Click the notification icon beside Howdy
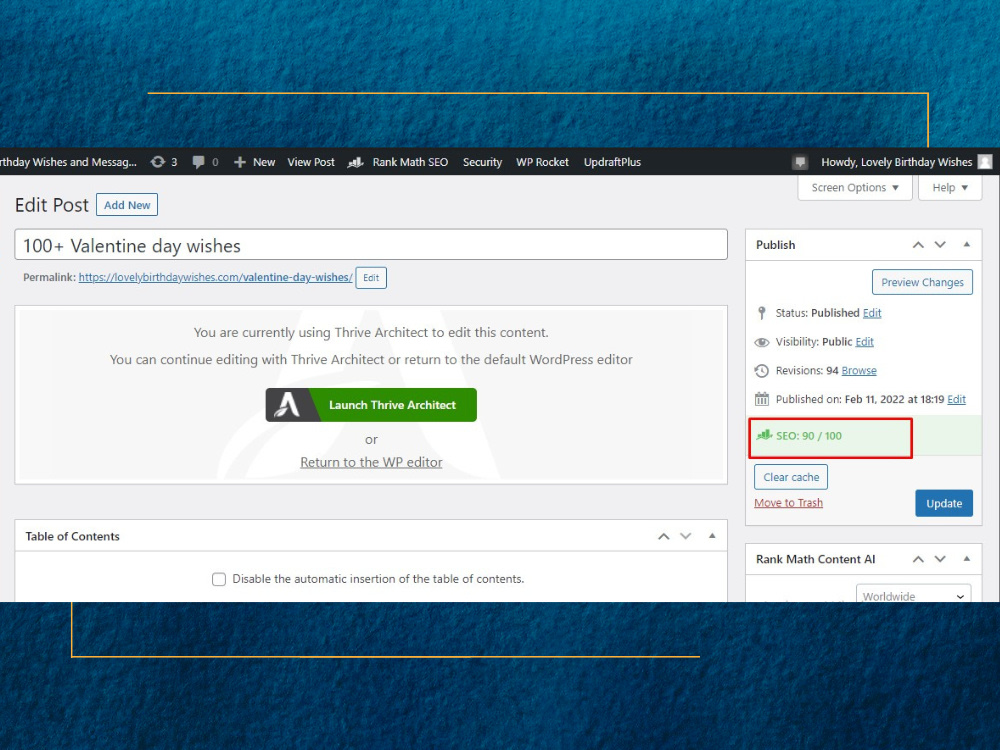 800,162
